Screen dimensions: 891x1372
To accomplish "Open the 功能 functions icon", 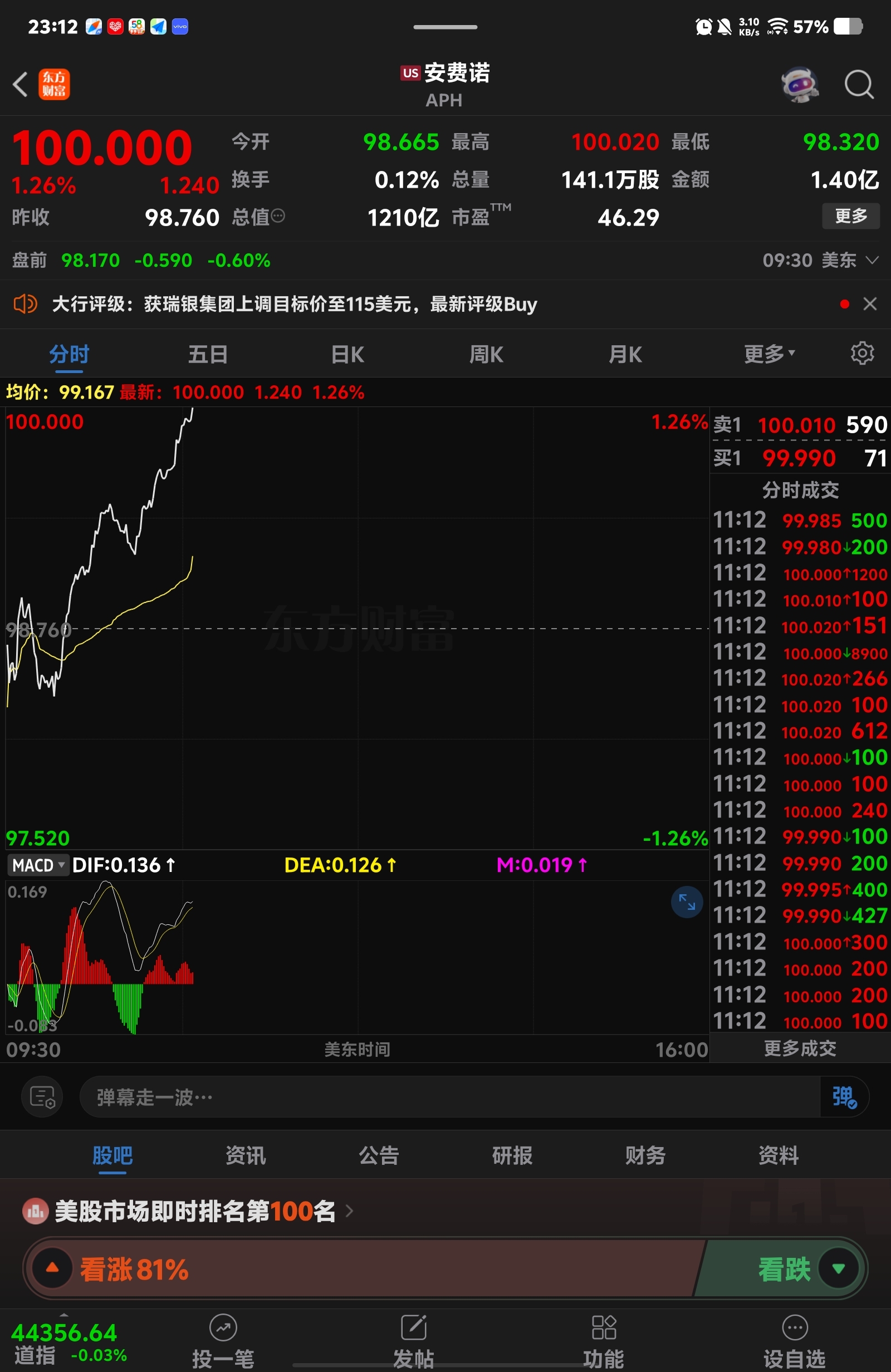I will 604,1327.
